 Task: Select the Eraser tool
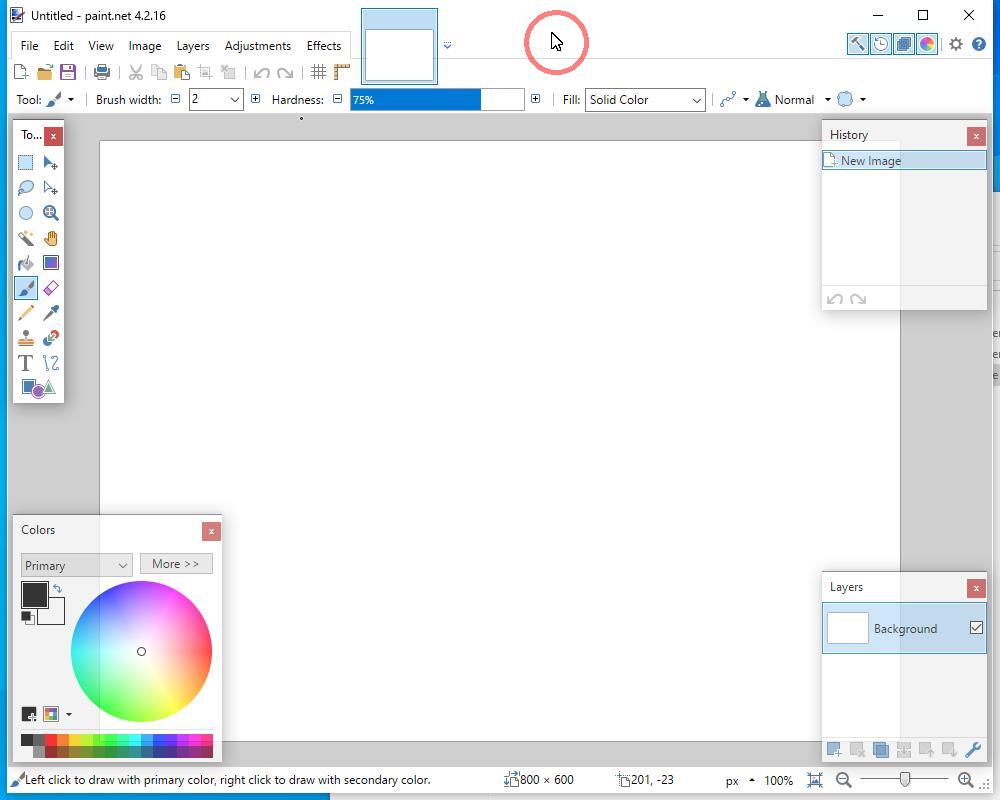point(51,288)
